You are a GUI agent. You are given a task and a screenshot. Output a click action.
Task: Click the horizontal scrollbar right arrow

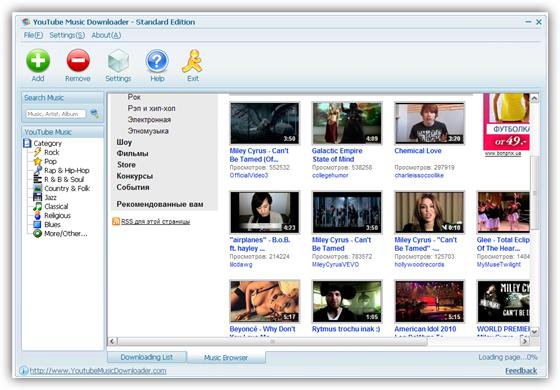pos(525,341)
